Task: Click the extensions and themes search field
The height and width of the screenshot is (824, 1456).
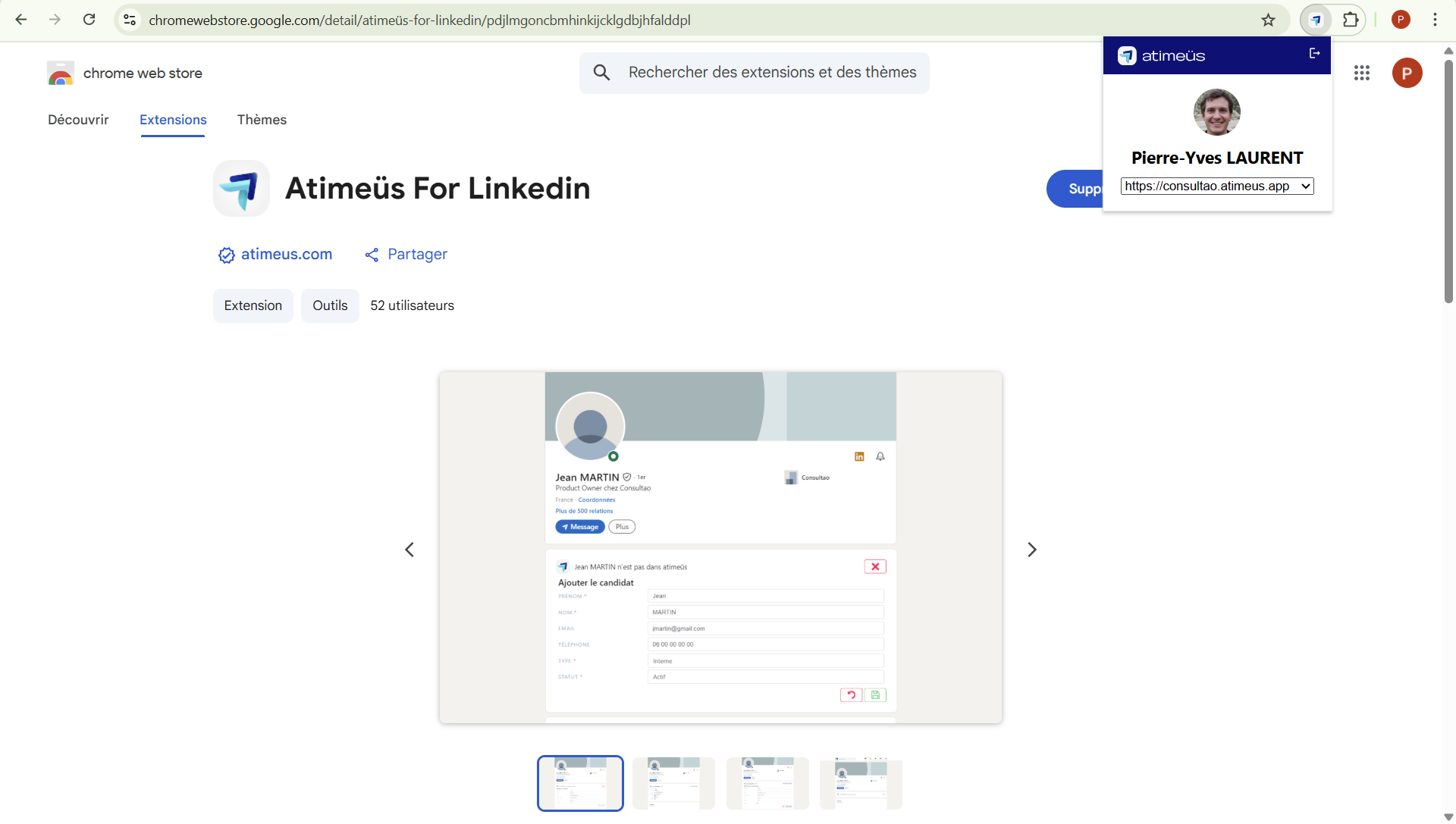Action: (772, 73)
